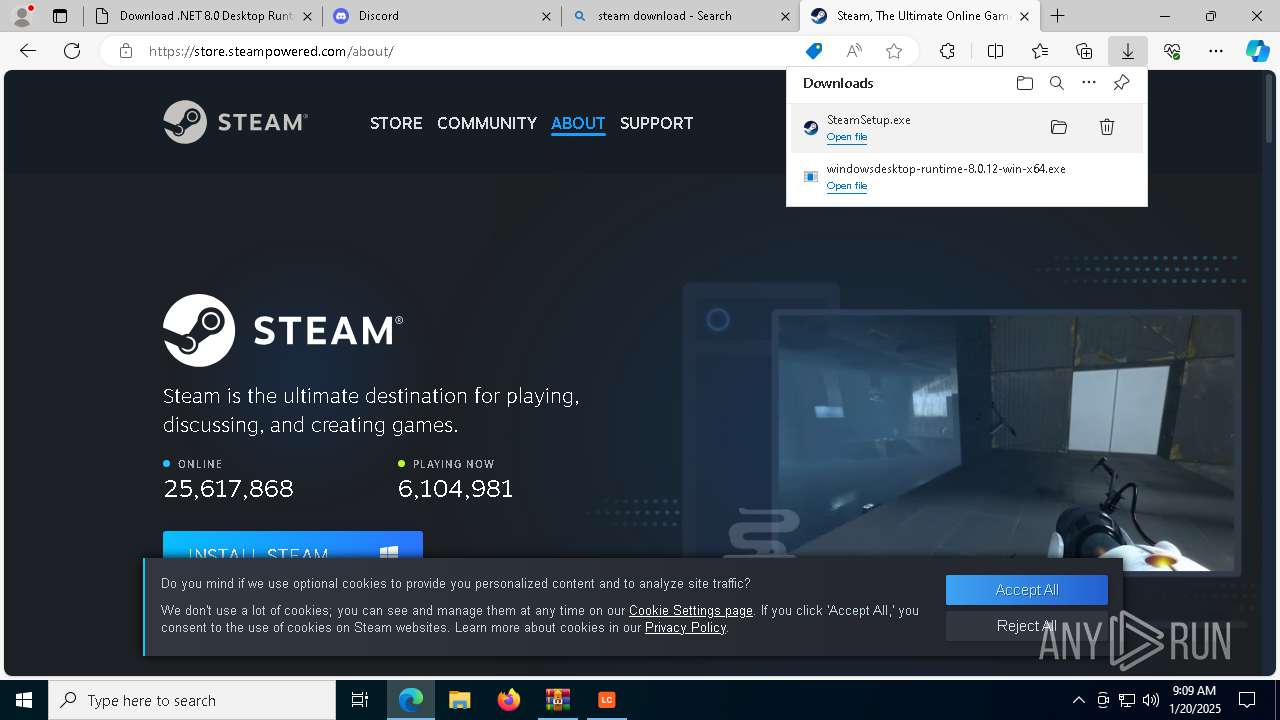View site information lock icon
The width and height of the screenshot is (1280, 720).
[126, 51]
